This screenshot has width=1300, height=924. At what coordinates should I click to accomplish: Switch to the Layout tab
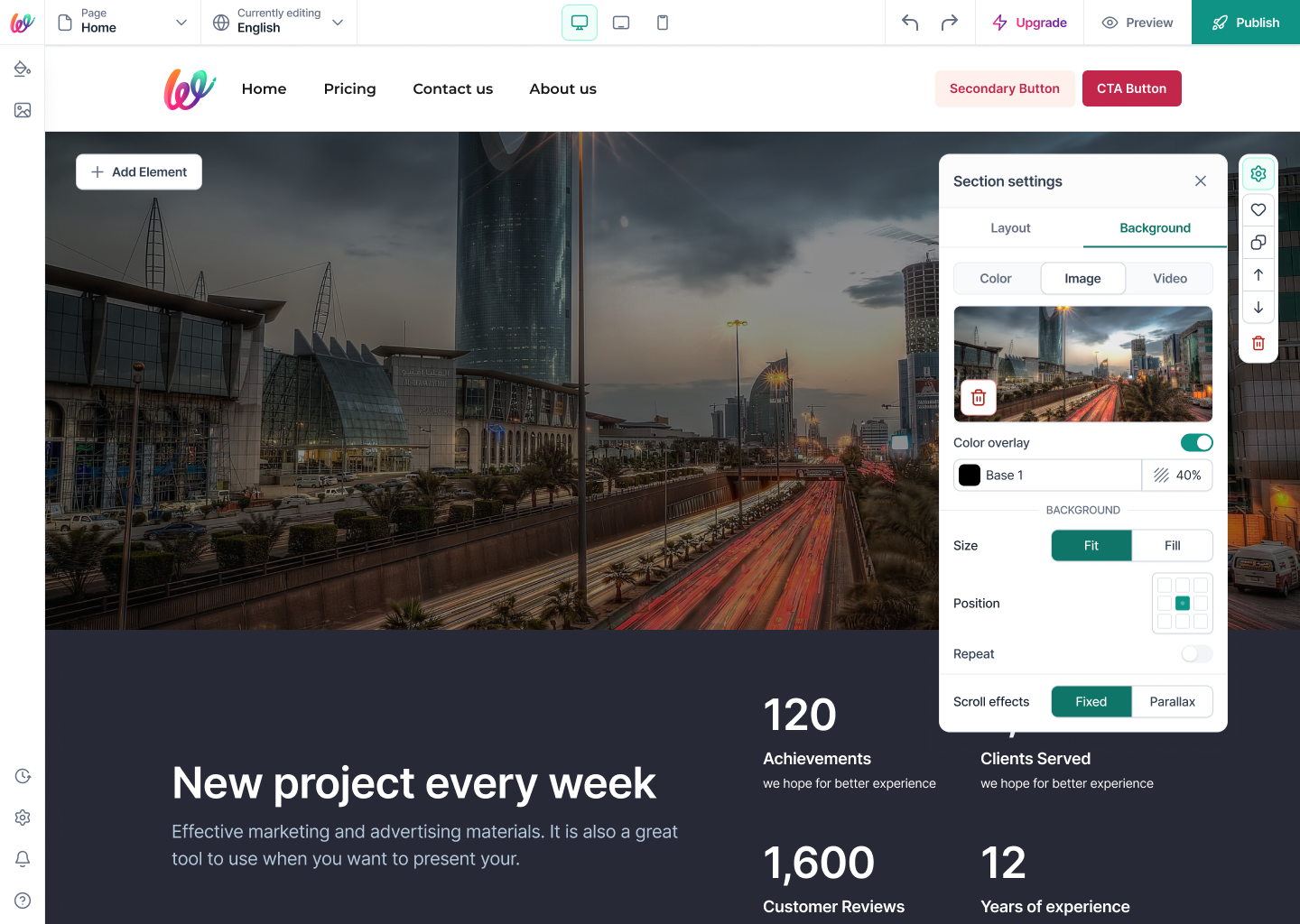1010,228
